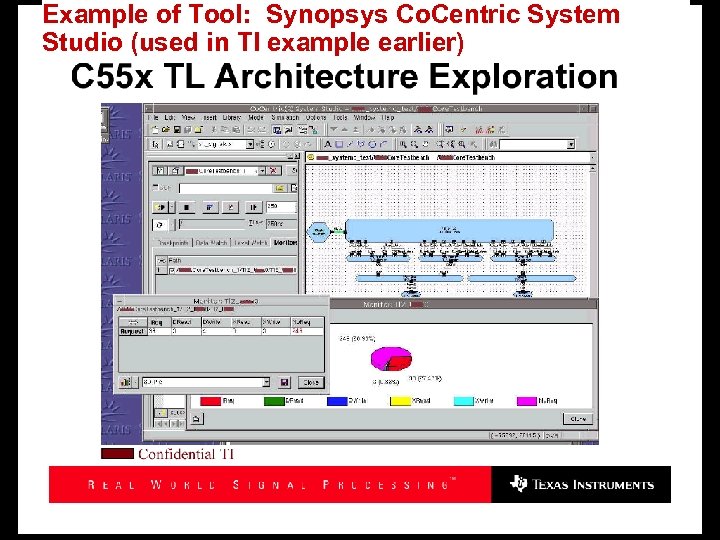Screen dimensions: 720x540
Task: Click the stop simulation square button
Action: coord(186,207)
